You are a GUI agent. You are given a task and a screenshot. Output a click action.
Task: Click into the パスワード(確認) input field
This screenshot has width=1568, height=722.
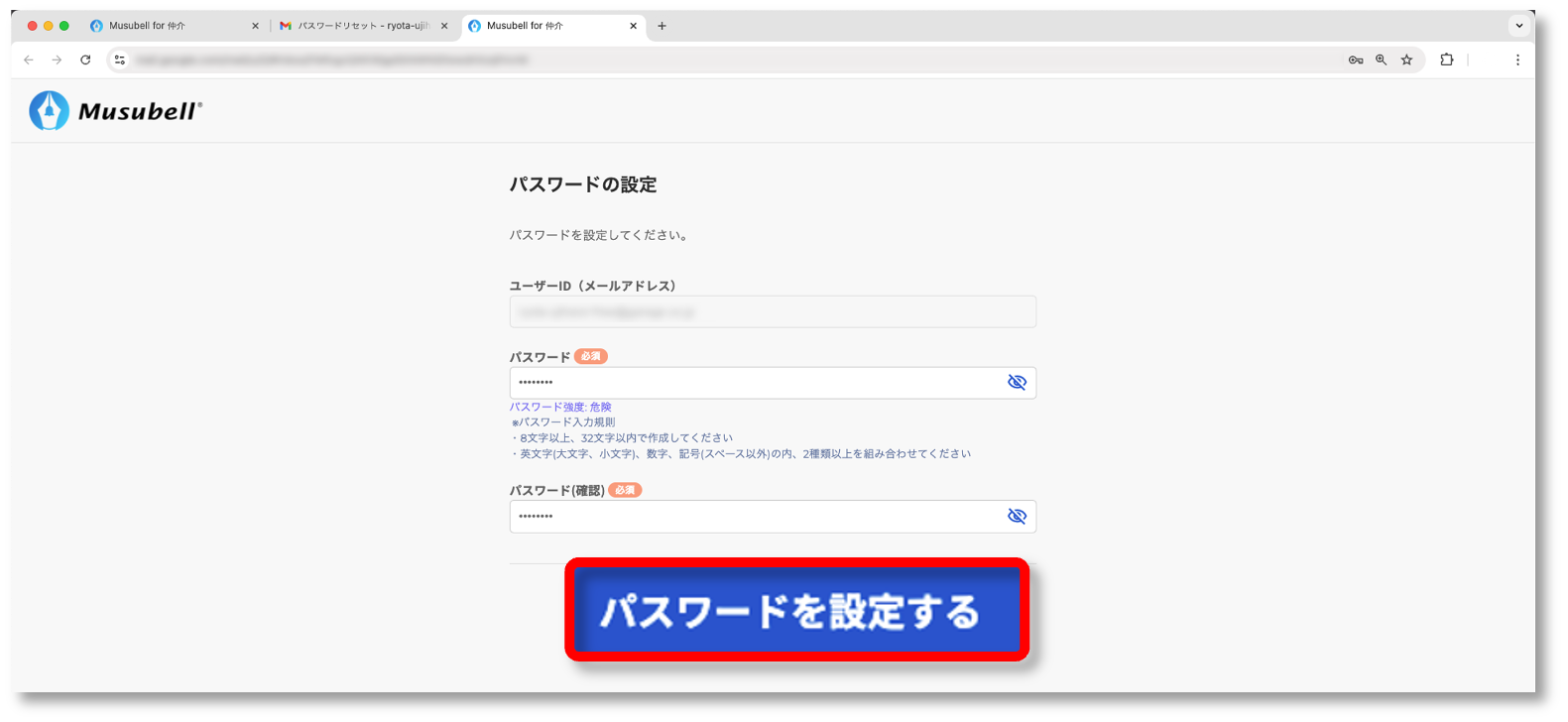(x=754, y=517)
